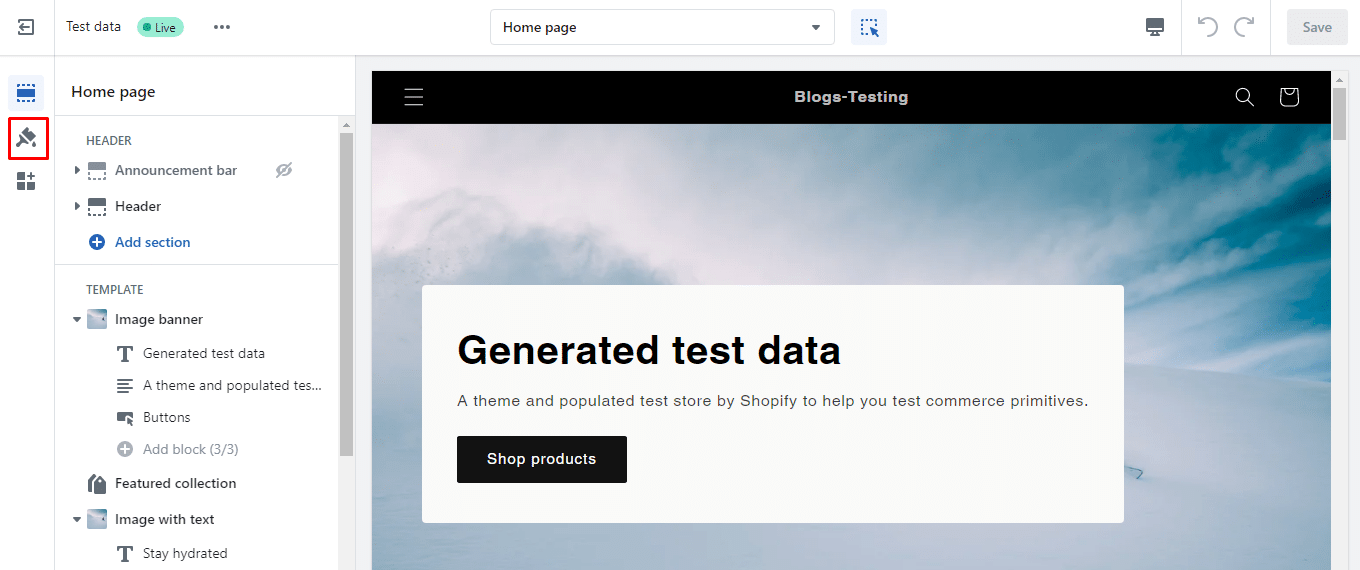Open the Add apps icon
The width and height of the screenshot is (1360, 570).
26,181
